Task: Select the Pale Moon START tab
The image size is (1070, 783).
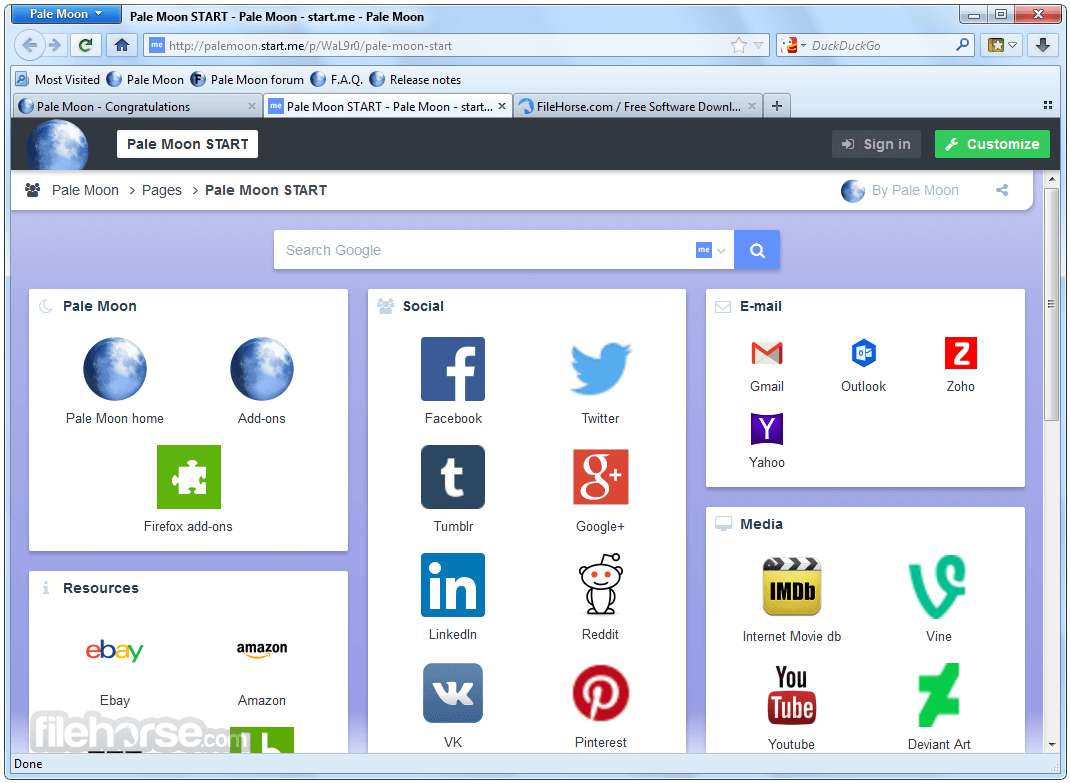Action: (388, 106)
